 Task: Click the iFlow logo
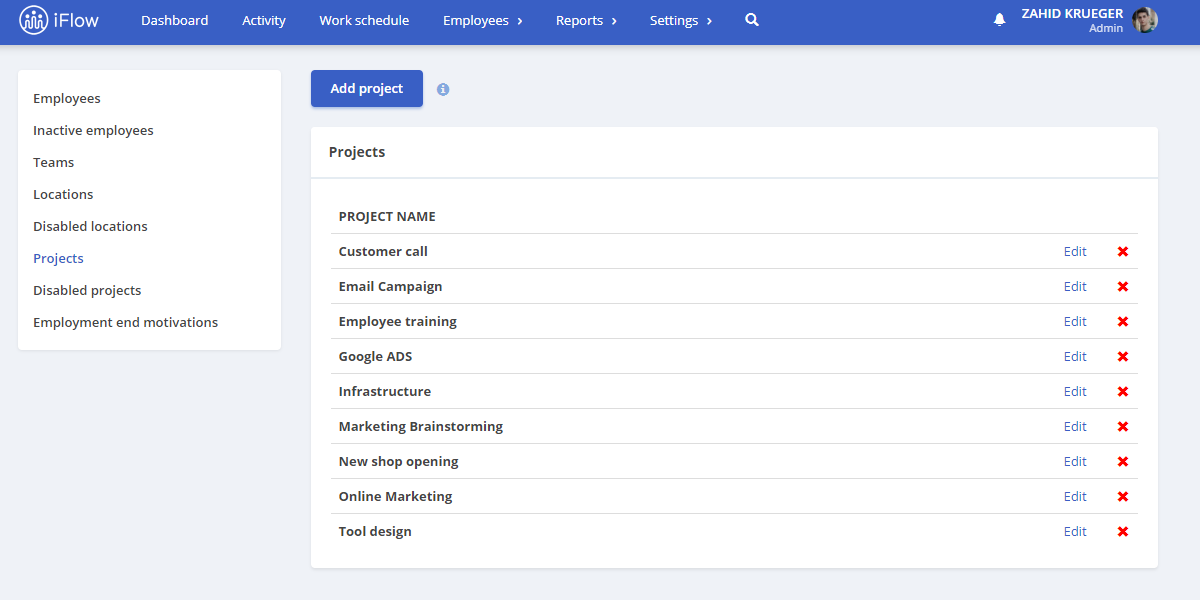pyautogui.click(x=60, y=20)
